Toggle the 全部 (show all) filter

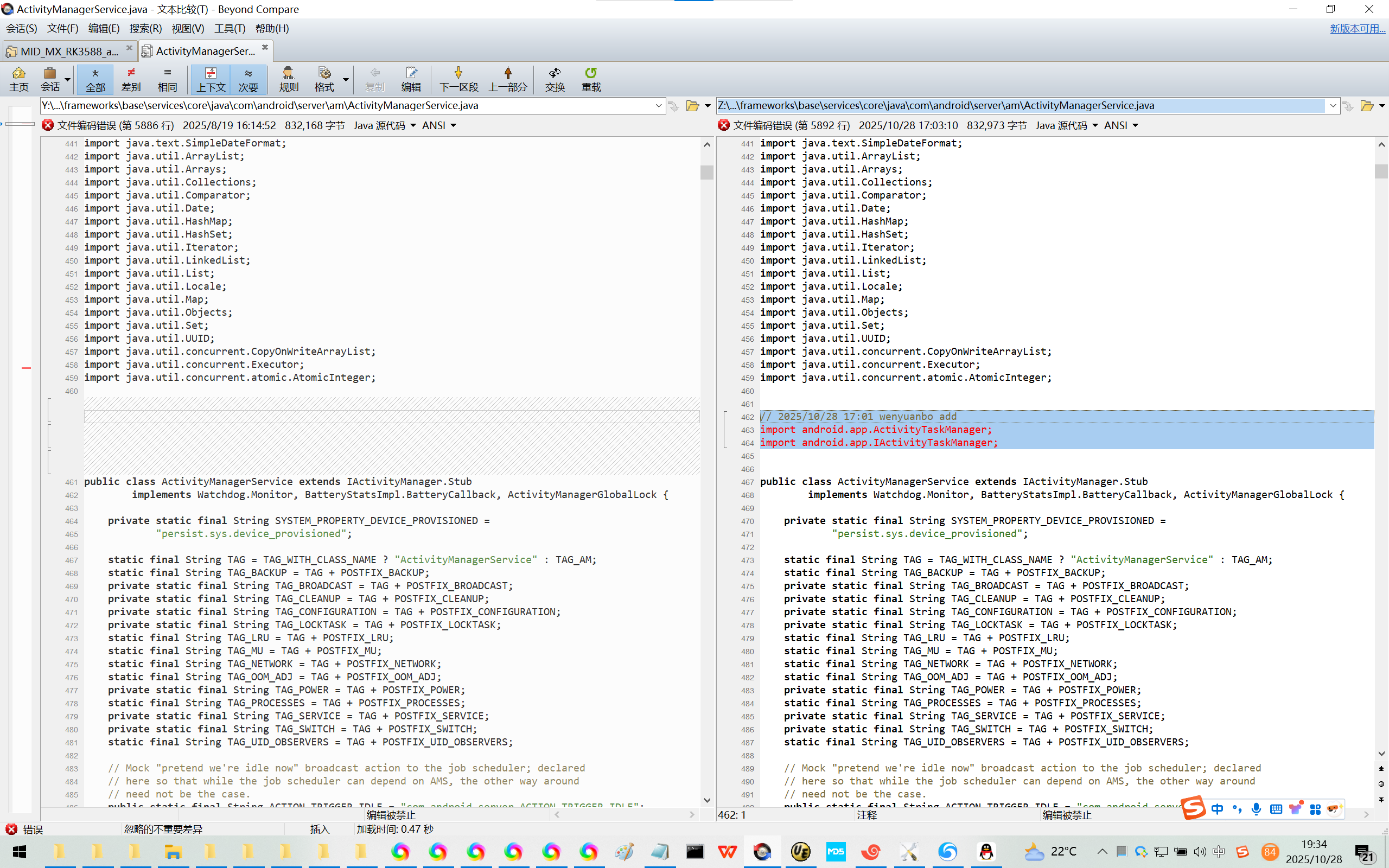click(x=95, y=79)
